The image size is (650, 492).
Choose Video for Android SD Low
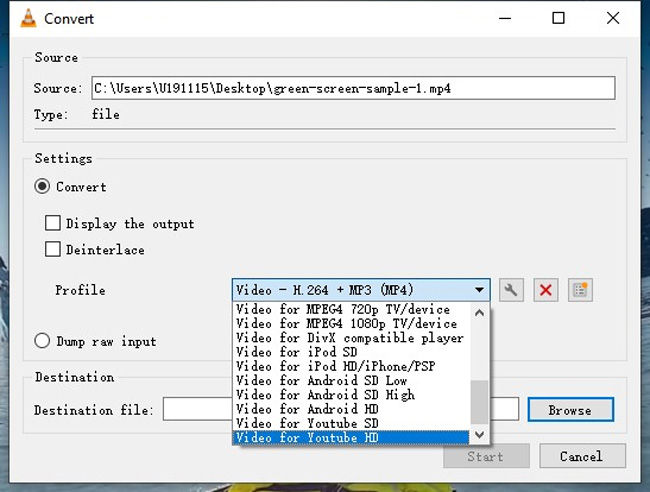(351, 381)
